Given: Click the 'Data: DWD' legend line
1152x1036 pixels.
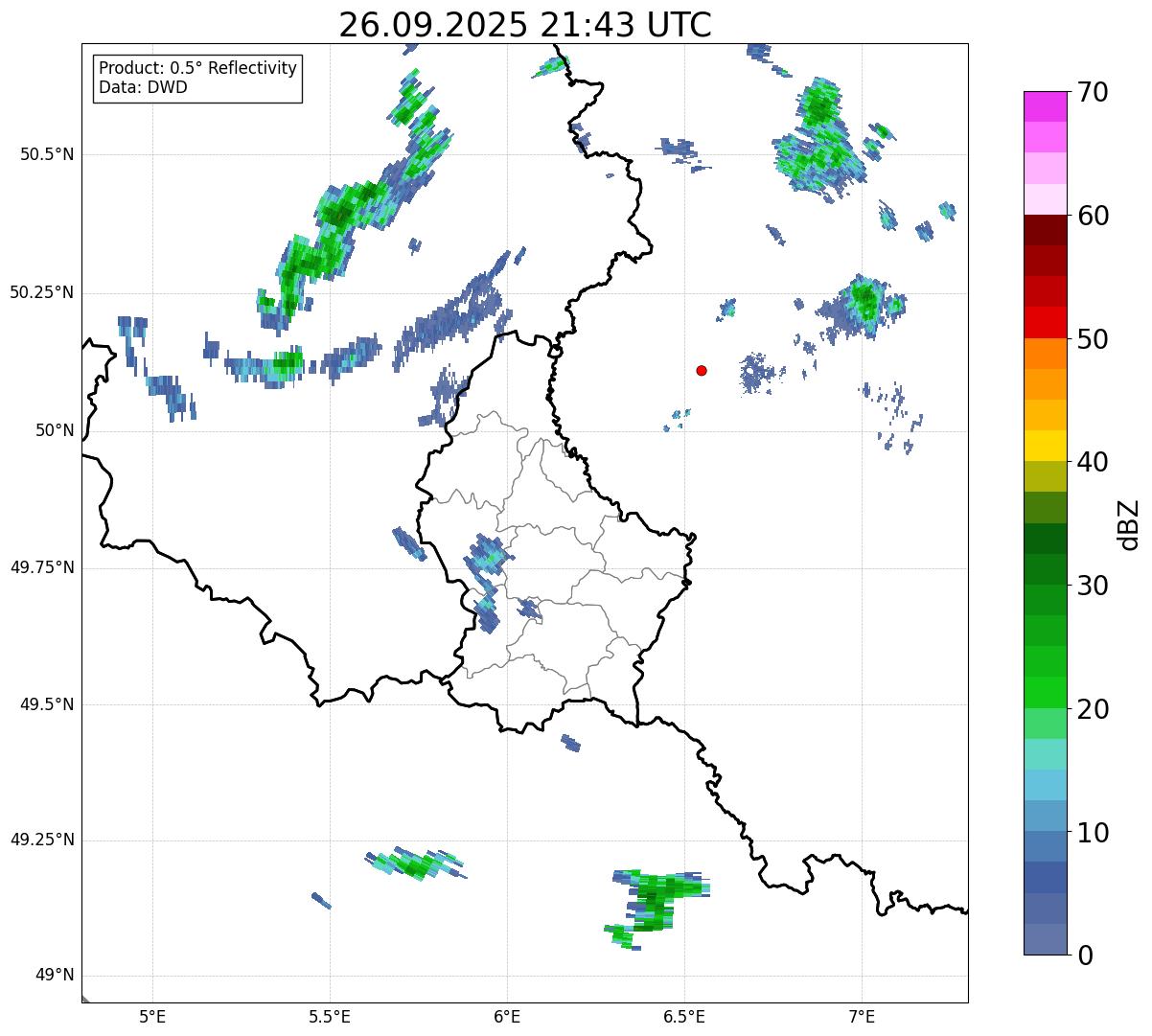Looking at the screenshot, I should click(143, 87).
